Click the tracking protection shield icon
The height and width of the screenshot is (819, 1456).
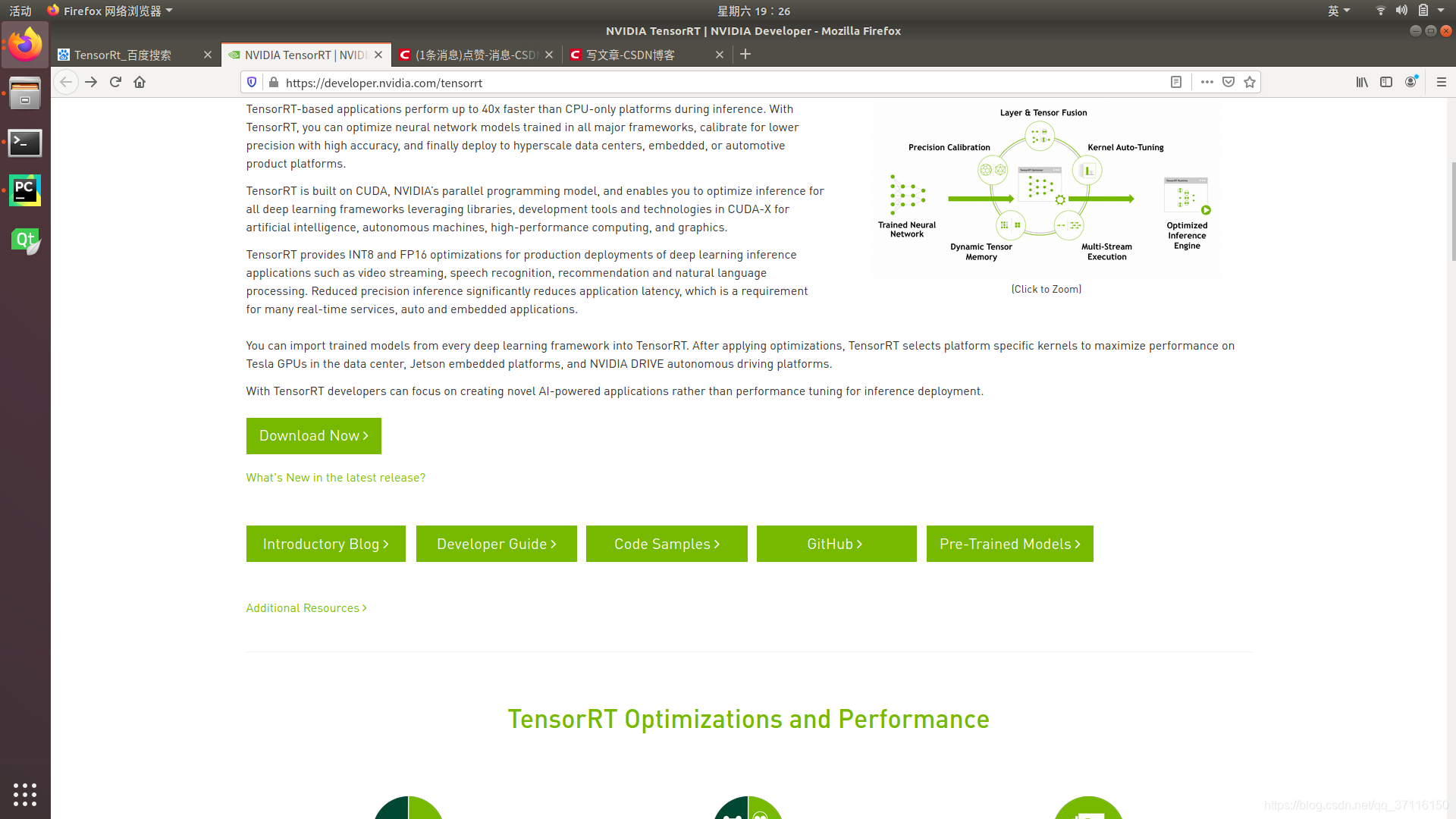point(252,82)
